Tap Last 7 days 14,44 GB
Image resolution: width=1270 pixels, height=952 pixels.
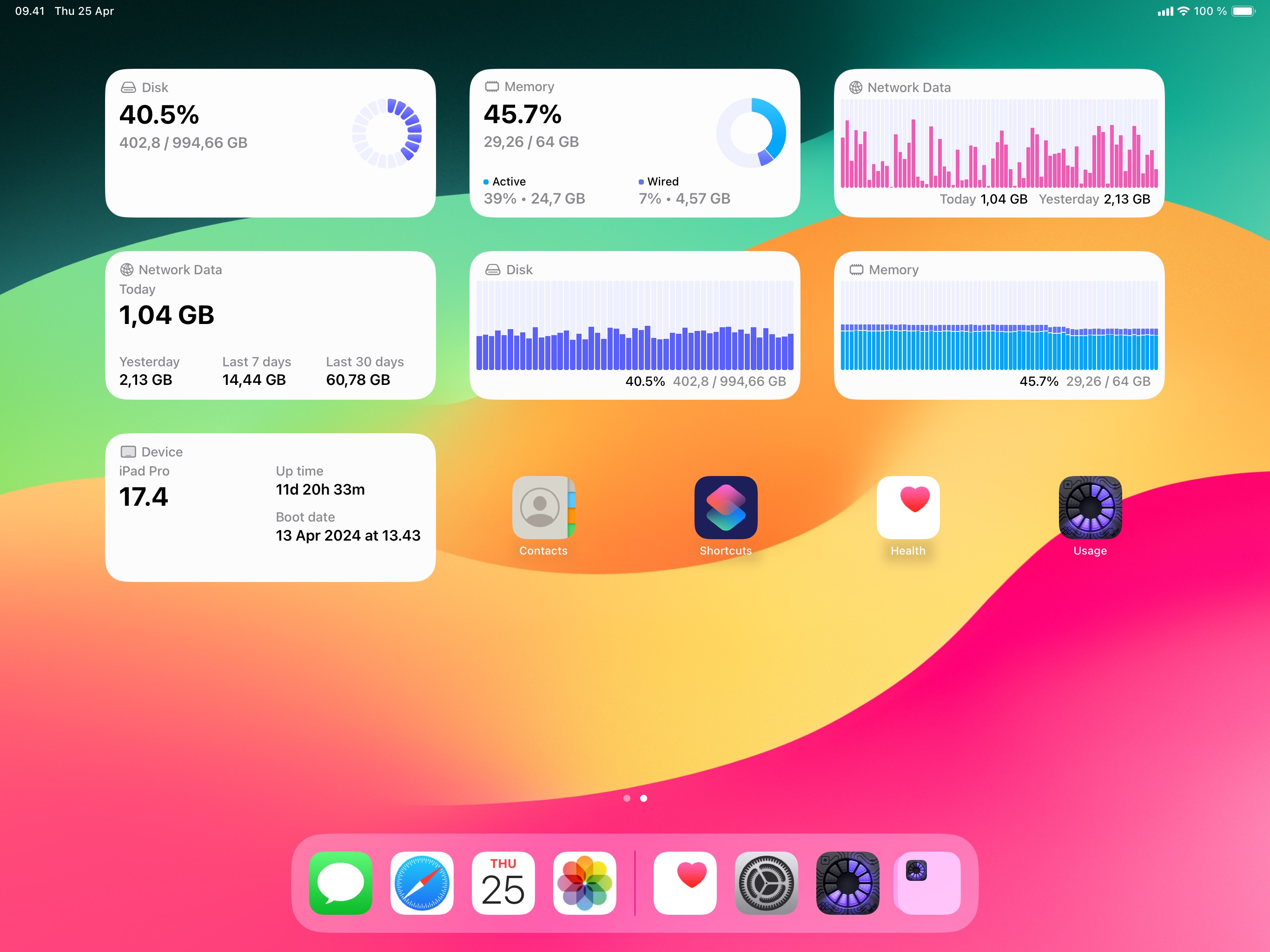(257, 371)
